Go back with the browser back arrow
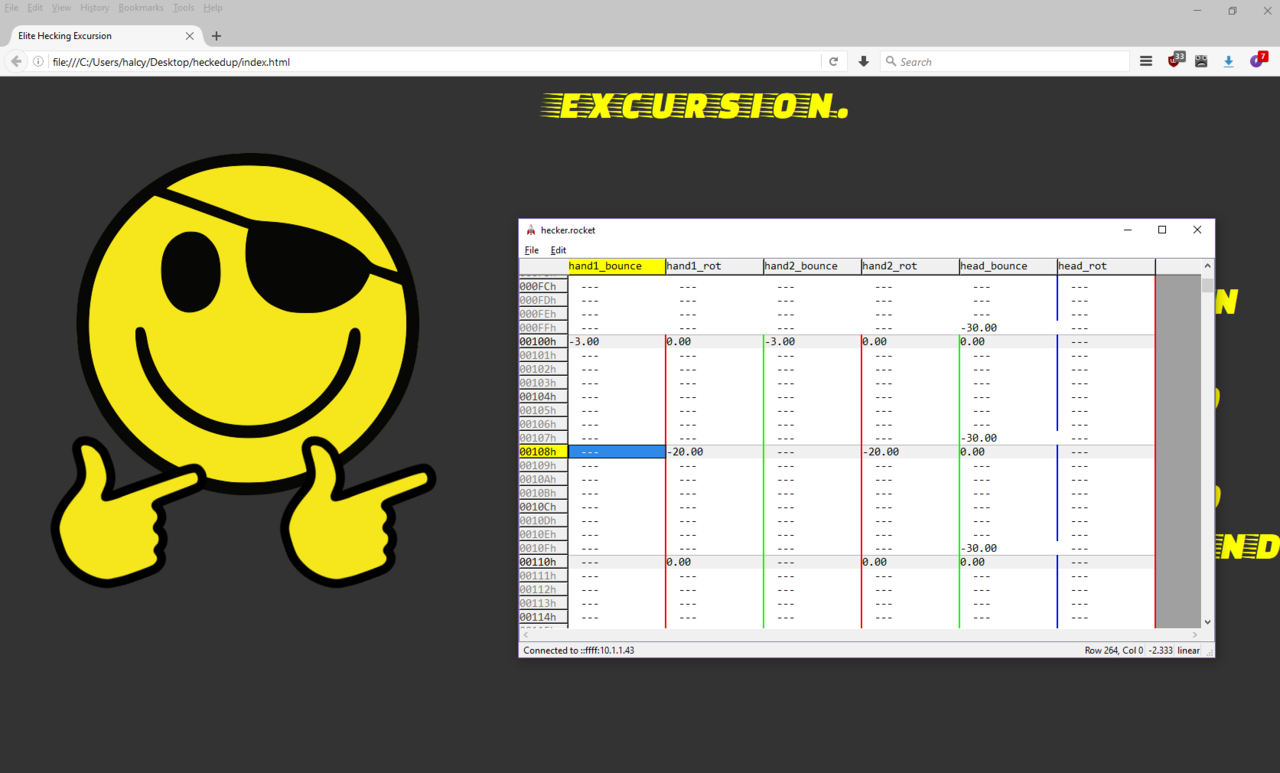Viewport: 1280px width, 773px height. 16,62
